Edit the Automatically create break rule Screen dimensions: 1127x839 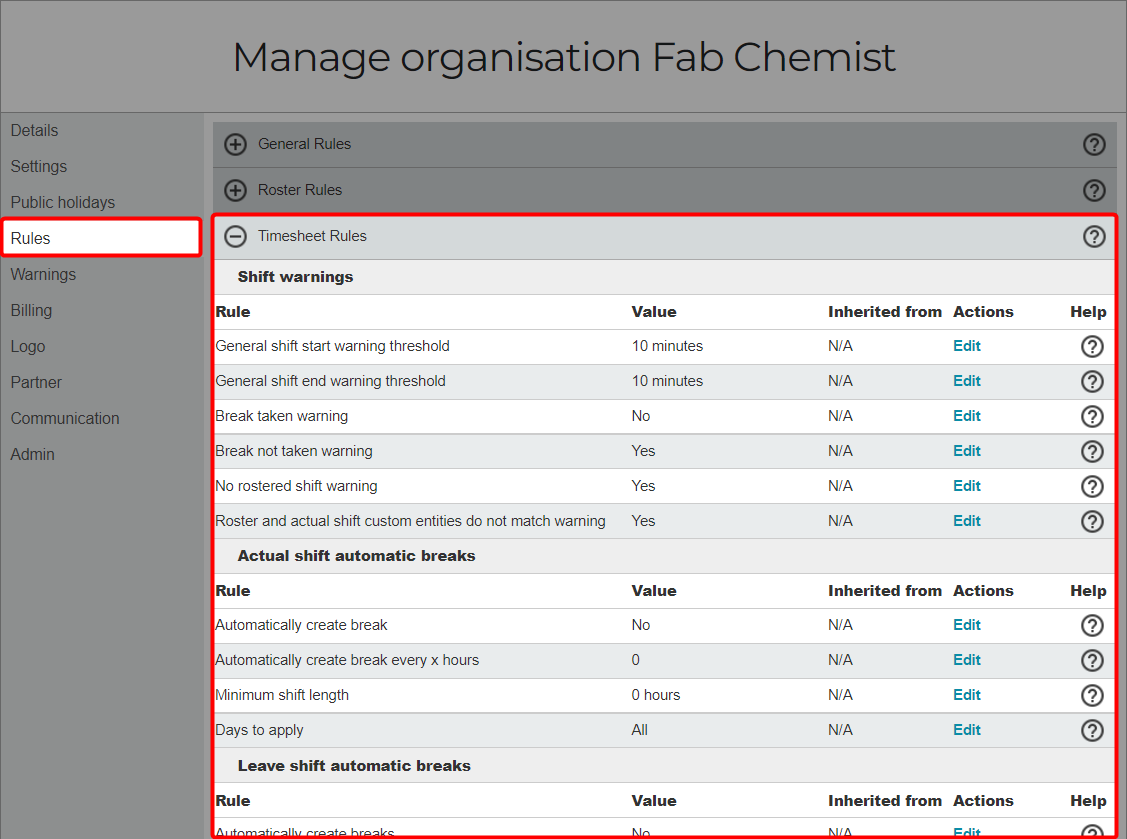pyautogui.click(x=967, y=625)
